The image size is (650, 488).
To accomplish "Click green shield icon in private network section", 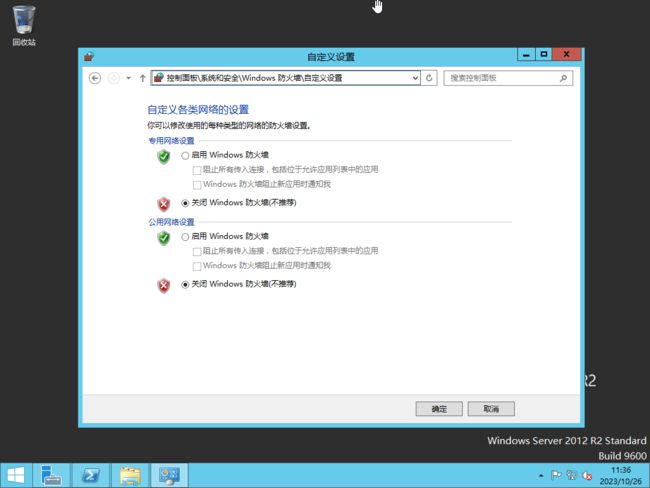I will click(164, 157).
